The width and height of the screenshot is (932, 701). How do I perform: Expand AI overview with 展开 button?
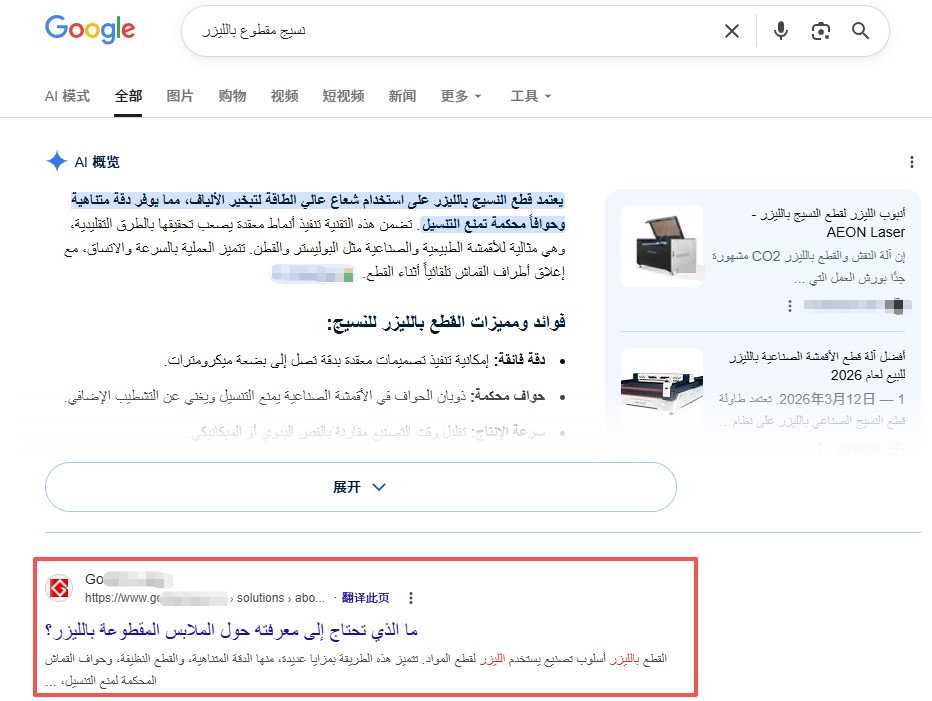(361, 487)
